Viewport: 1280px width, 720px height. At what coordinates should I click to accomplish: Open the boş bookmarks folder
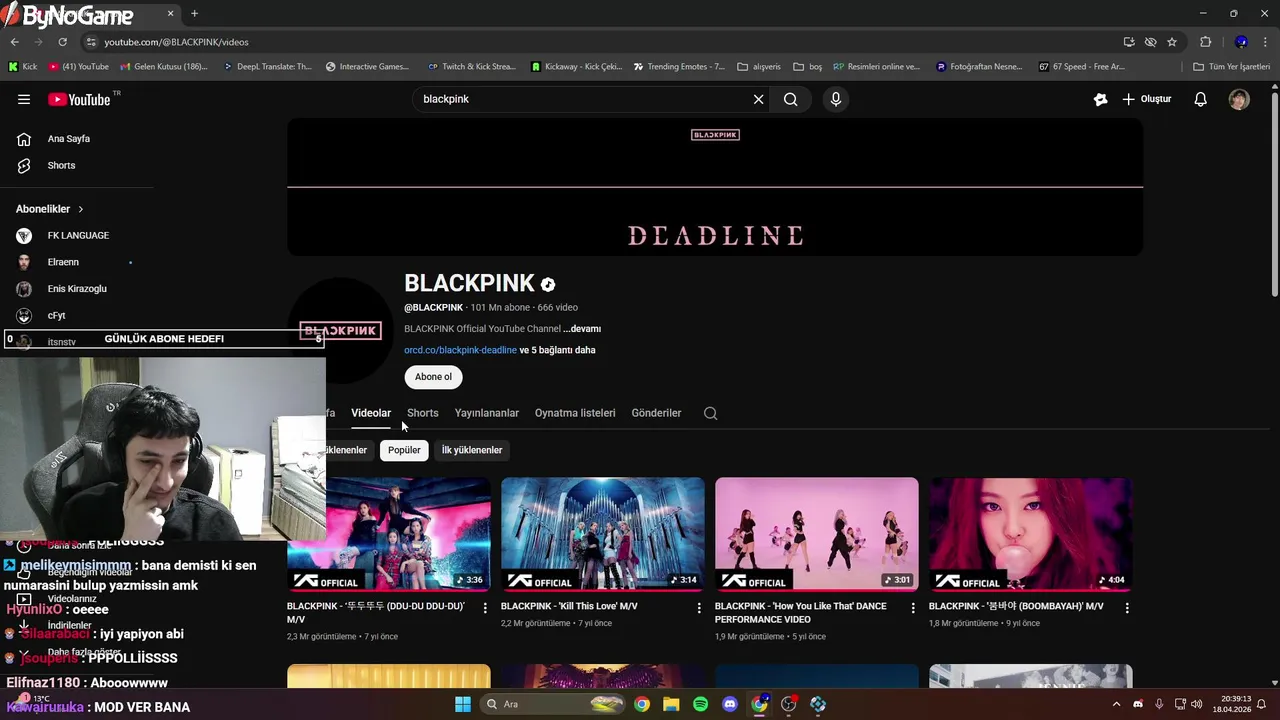click(x=807, y=67)
